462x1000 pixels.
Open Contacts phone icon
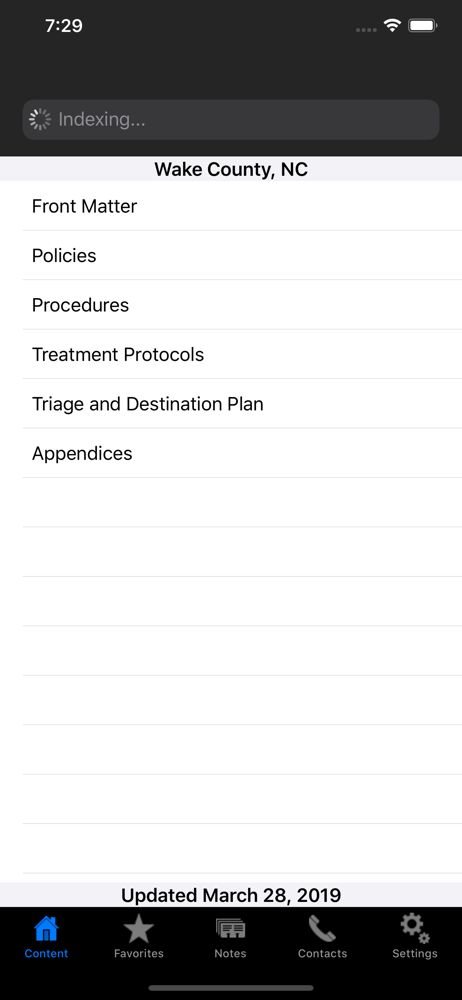tap(322, 929)
